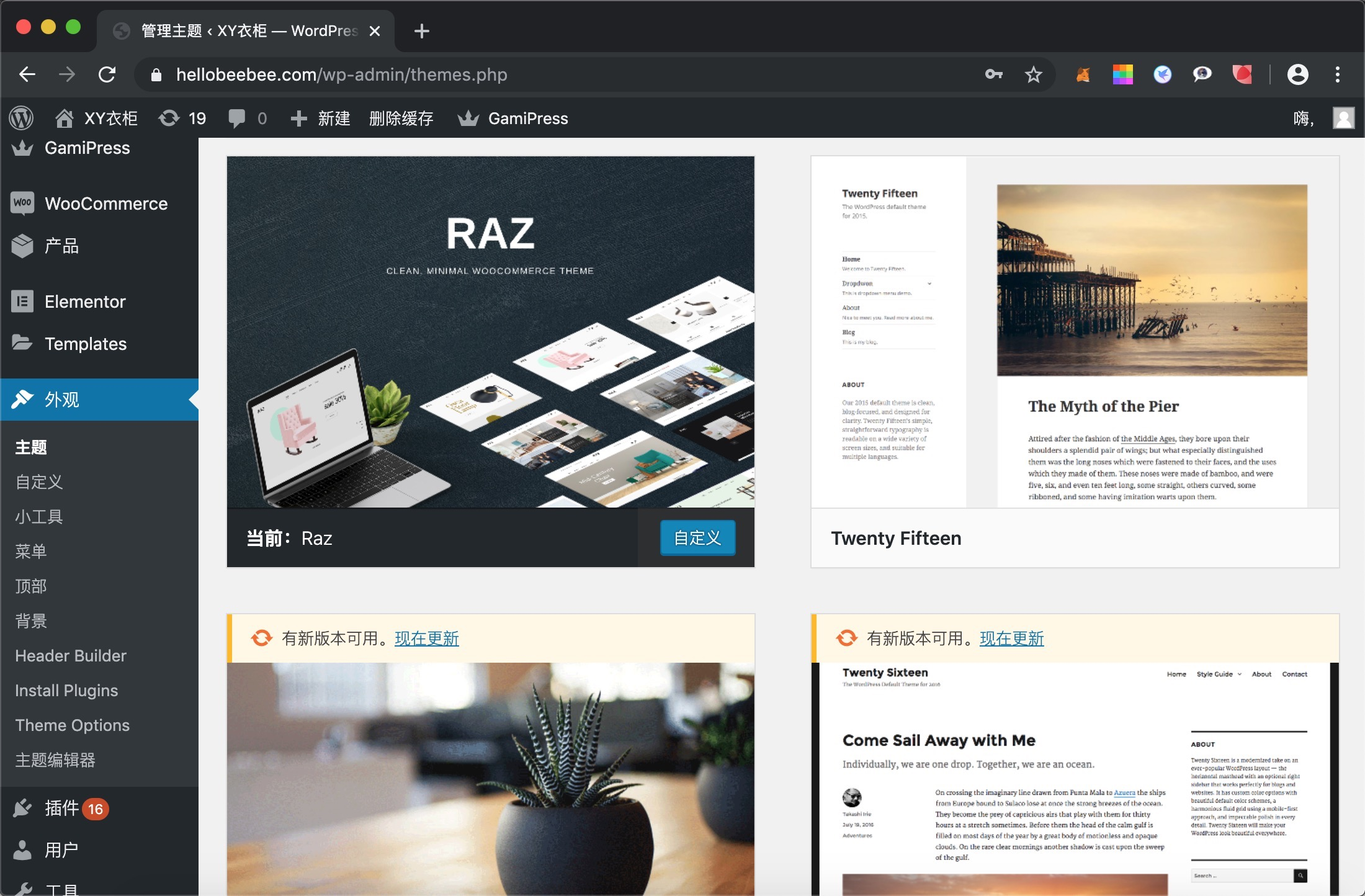The height and width of the screenshot is (896, 1365).
Task: Open the Chrome three-dot menu
Action: (1337, 74)
